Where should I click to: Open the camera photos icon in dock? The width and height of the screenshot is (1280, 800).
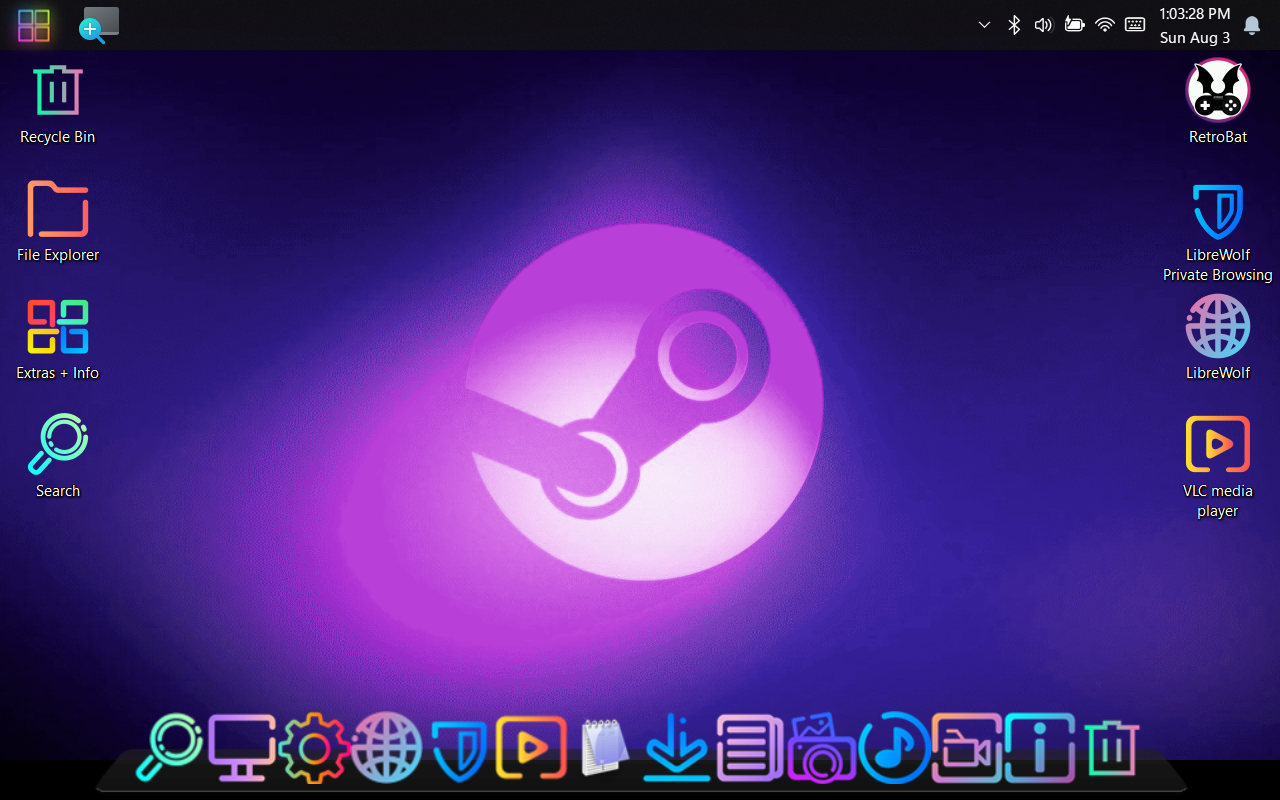pos(821,748)
